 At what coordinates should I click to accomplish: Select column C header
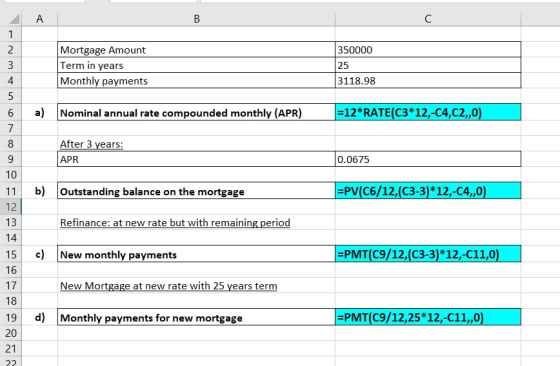pyautogui.click(x=428, y=19)
